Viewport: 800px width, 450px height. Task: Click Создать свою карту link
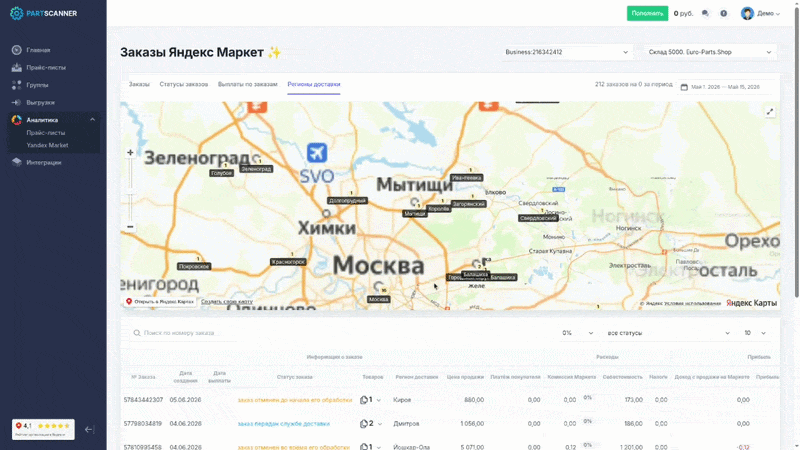227,302
